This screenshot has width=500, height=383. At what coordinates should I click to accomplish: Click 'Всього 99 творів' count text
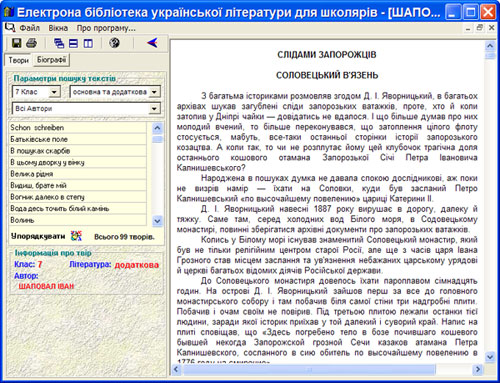tap(124, 237)
